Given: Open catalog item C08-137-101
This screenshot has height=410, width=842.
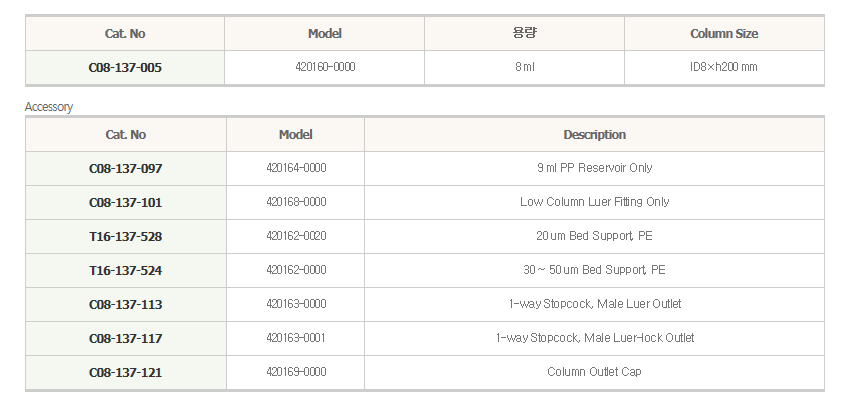Looking at the screenshot, I should click(x=125, y=203).
